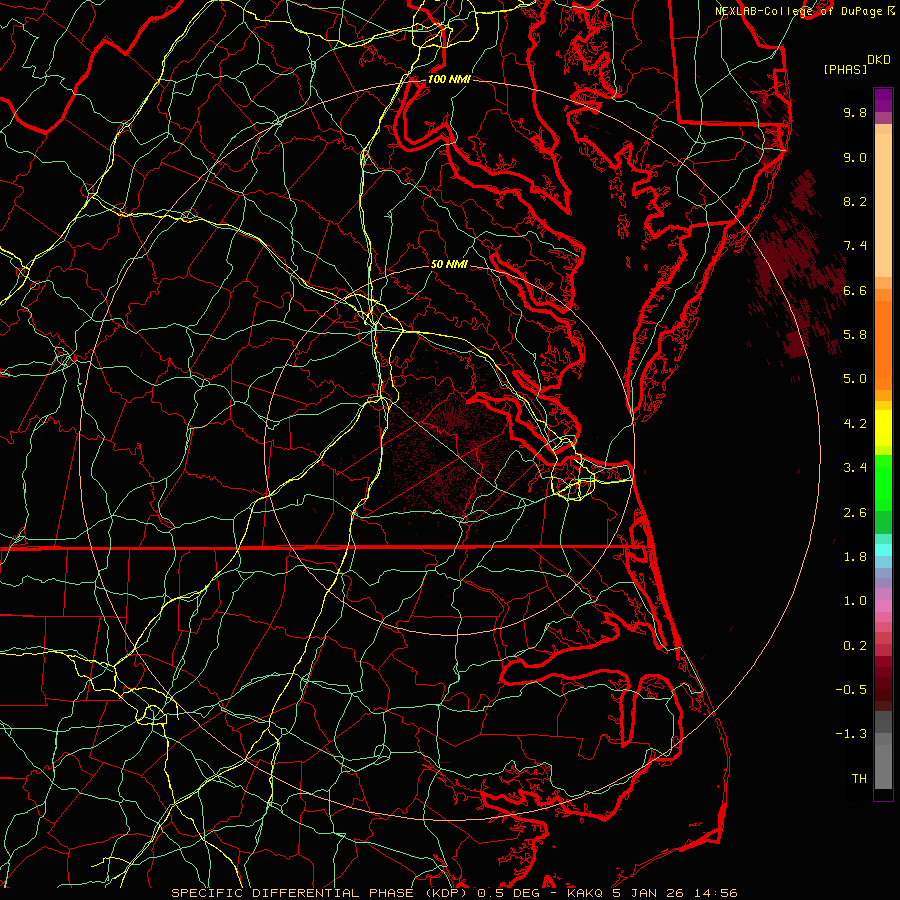This screenshot has height=900, width=900.
Task: Select the 6.6 legend value
Action: (x=855, y=290)
